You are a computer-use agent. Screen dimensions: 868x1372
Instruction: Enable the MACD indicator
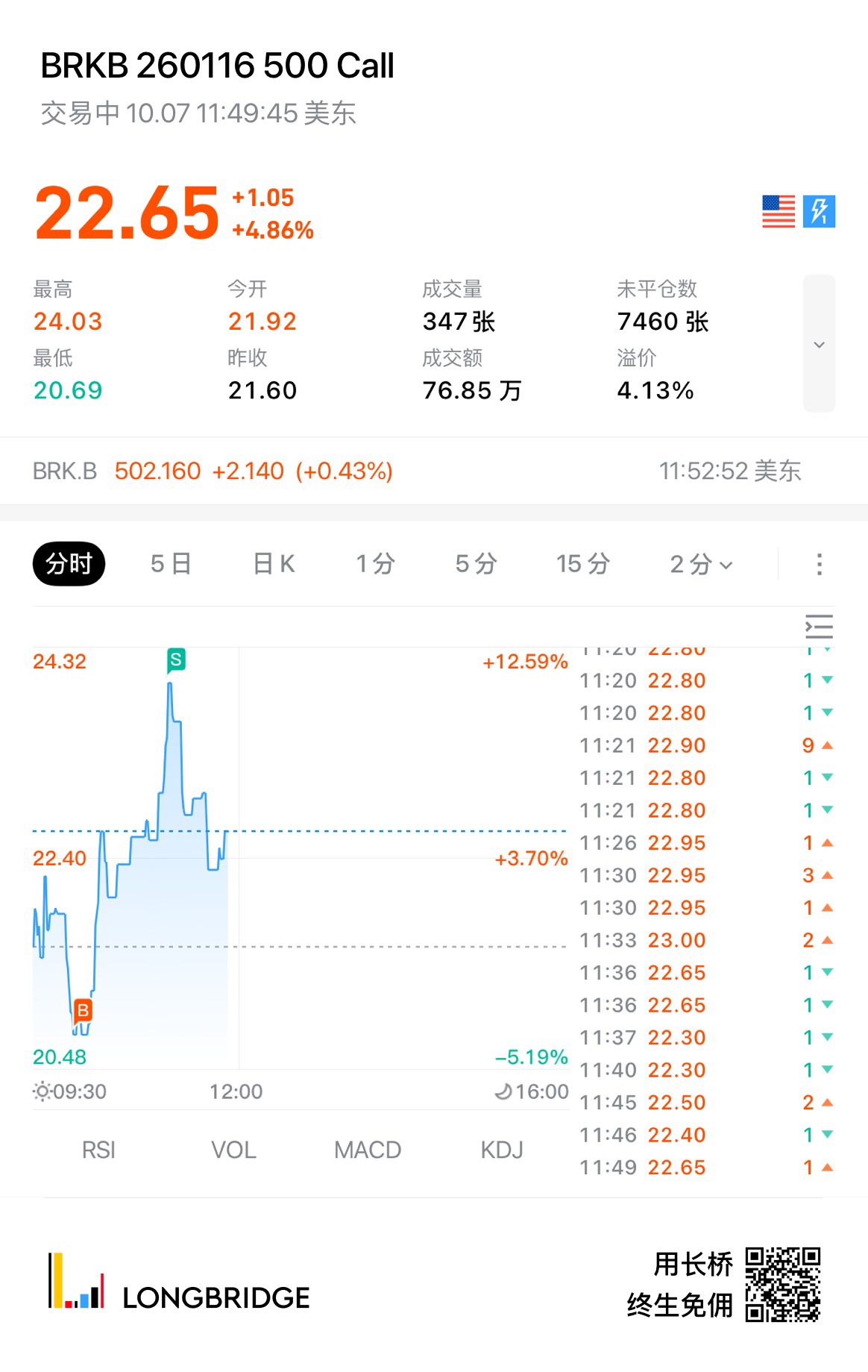pyautogui.click(x=368, y=1150)
